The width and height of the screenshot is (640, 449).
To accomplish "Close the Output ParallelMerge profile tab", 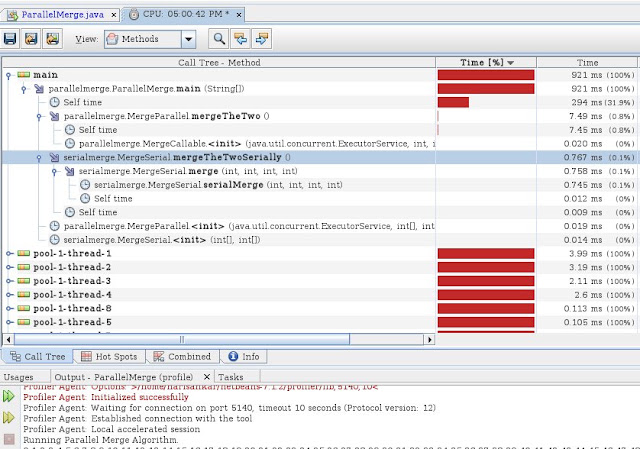I will [x=207, y=376].
